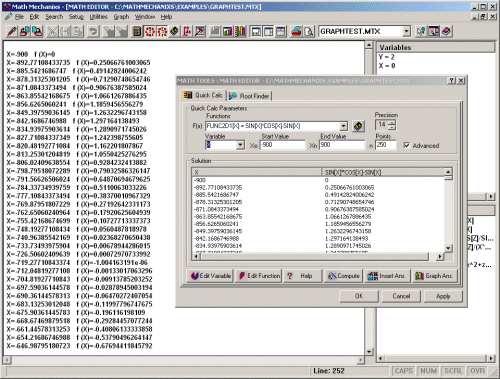This screenshot has width=500, height=379.
Task: Select value 1.297164138493 in solution list
Action: coord(346,239)
